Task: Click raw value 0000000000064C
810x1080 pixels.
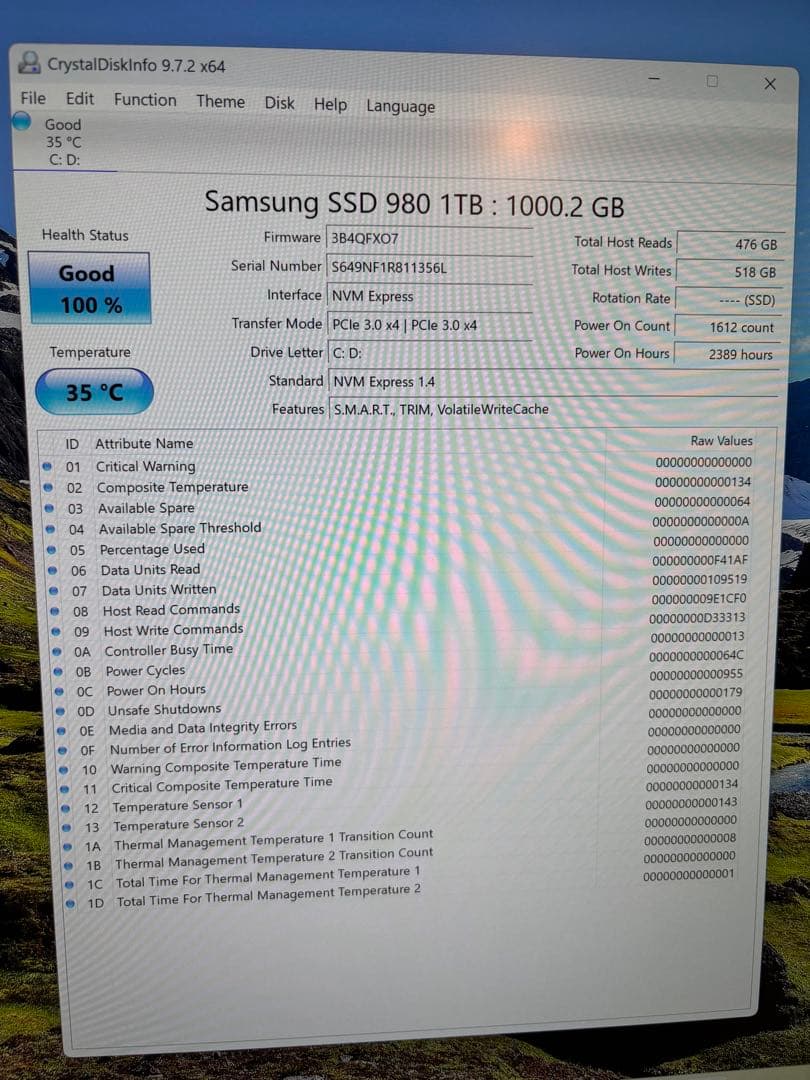Action: pos(696,656)
